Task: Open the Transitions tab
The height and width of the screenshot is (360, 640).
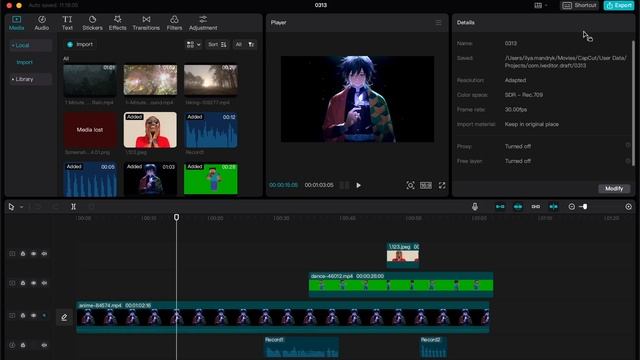Action: pyautogui.click(x=146, y=23)
